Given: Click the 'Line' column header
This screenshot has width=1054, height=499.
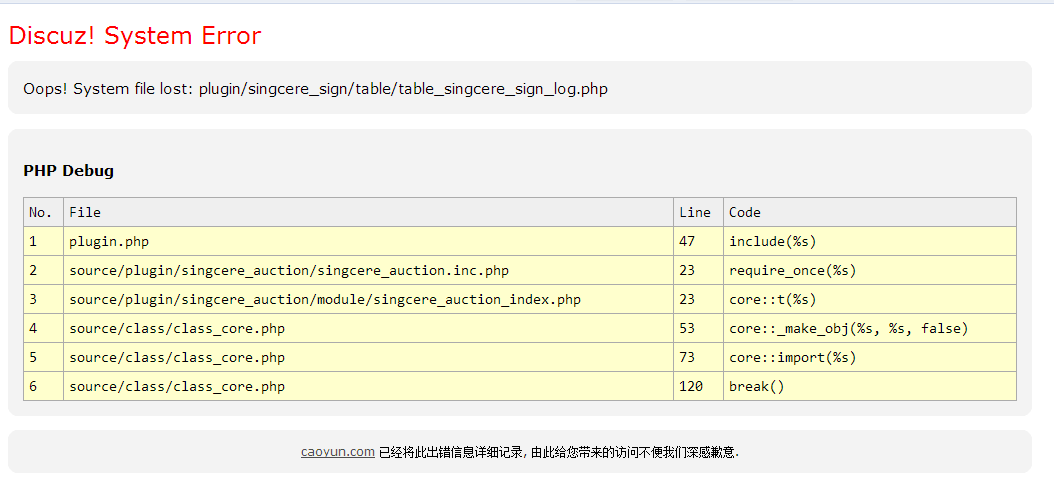Looking at the screenshot, I should pos(698,212).
